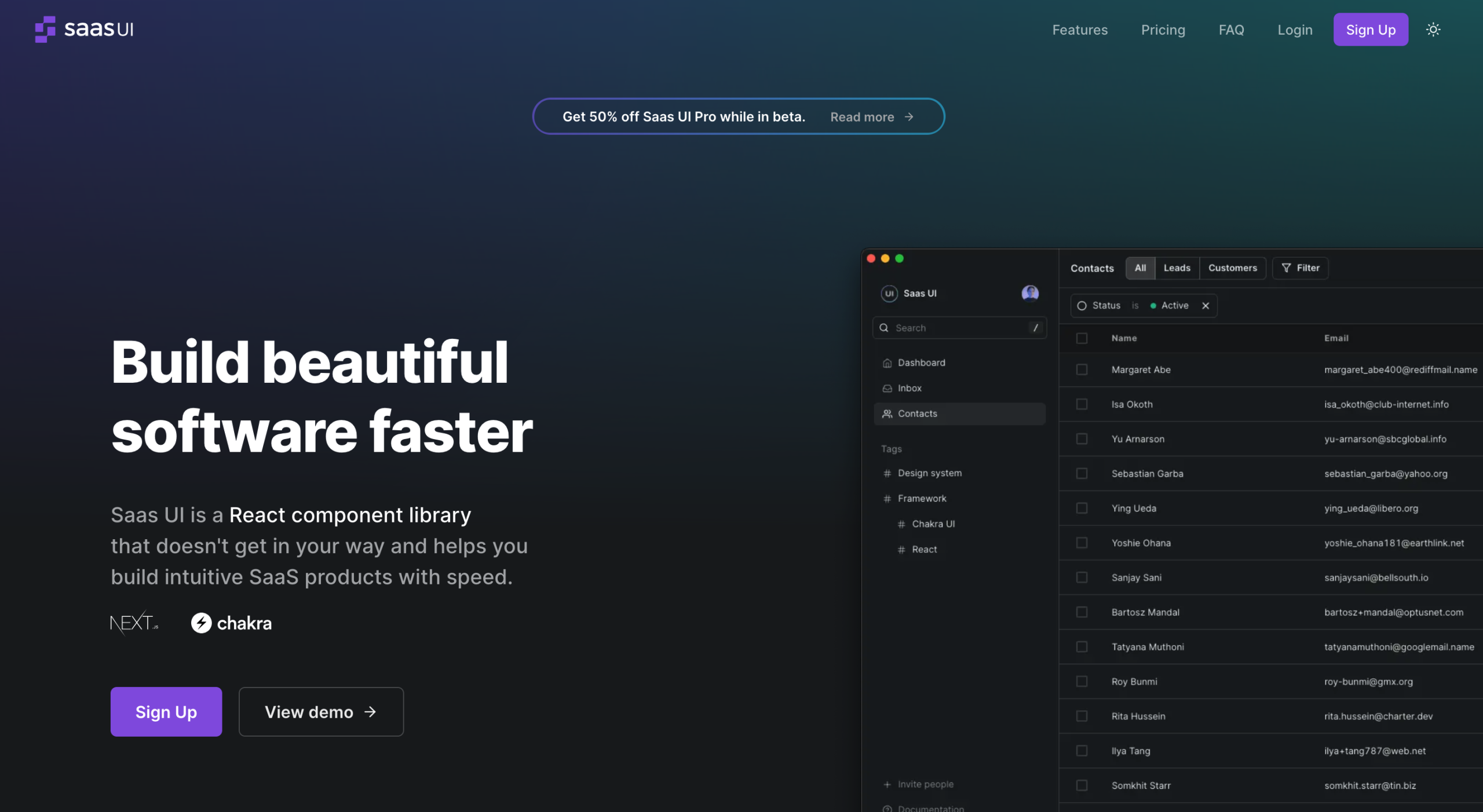The width and height of the screenshot is (1483, 812).
Task: Open Inbox in the sidebar
Action: click(959, 388)
